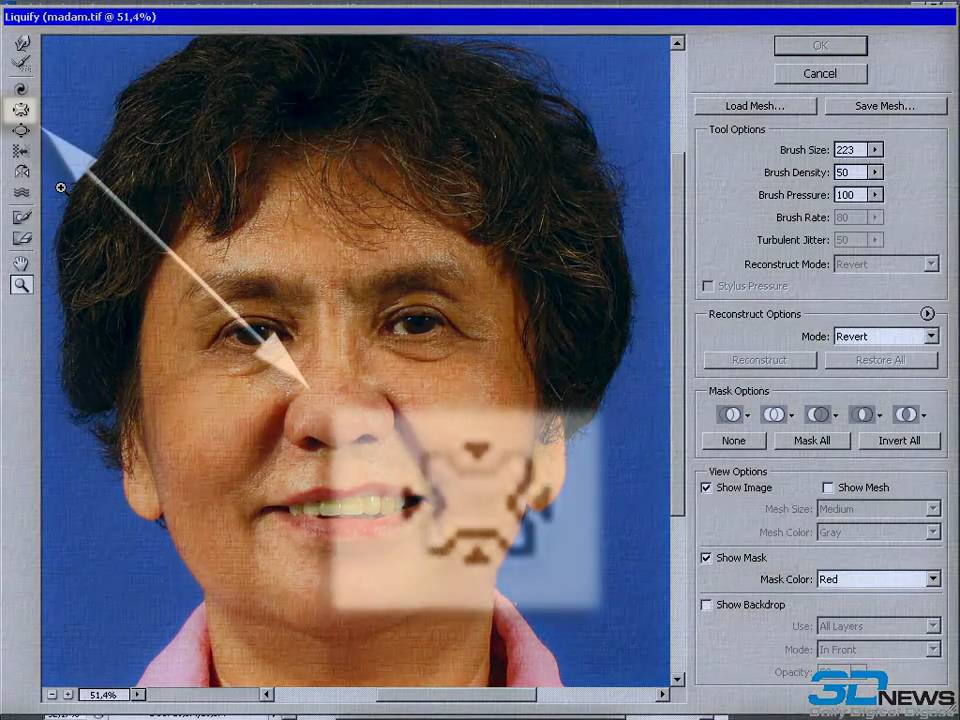Click the Turbulent Jitter disabled field
The width and height of the screenshot is (960, 720).
coord(851,240)
